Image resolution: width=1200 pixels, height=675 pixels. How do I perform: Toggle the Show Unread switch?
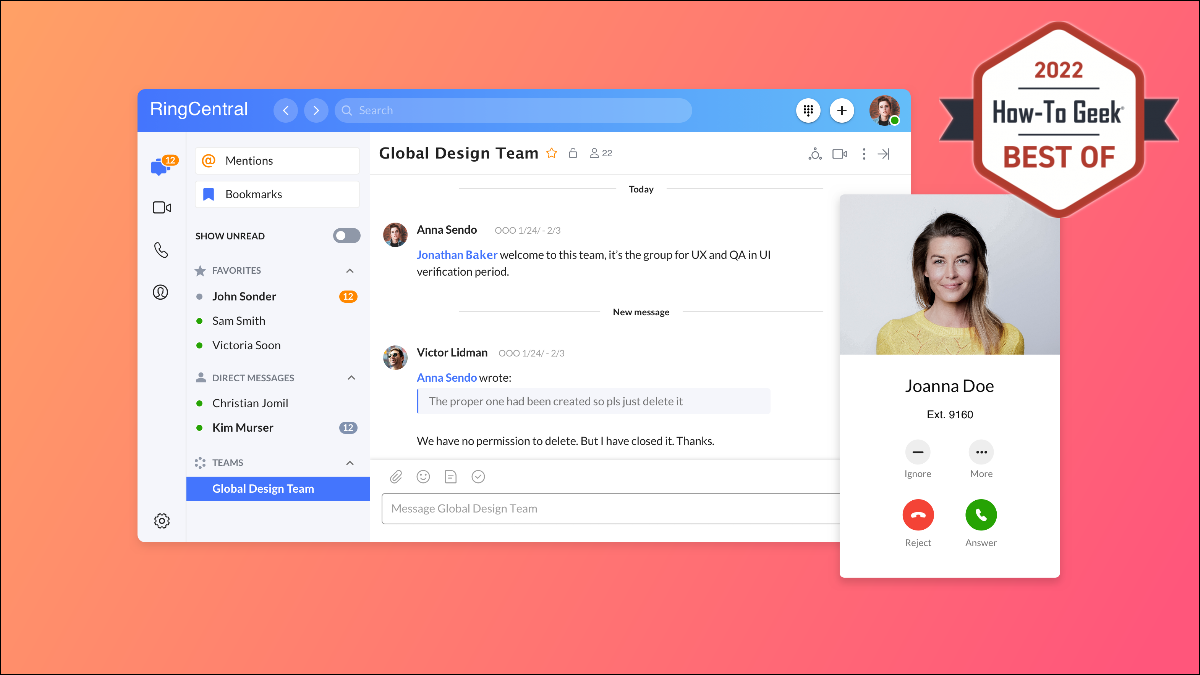346,236
